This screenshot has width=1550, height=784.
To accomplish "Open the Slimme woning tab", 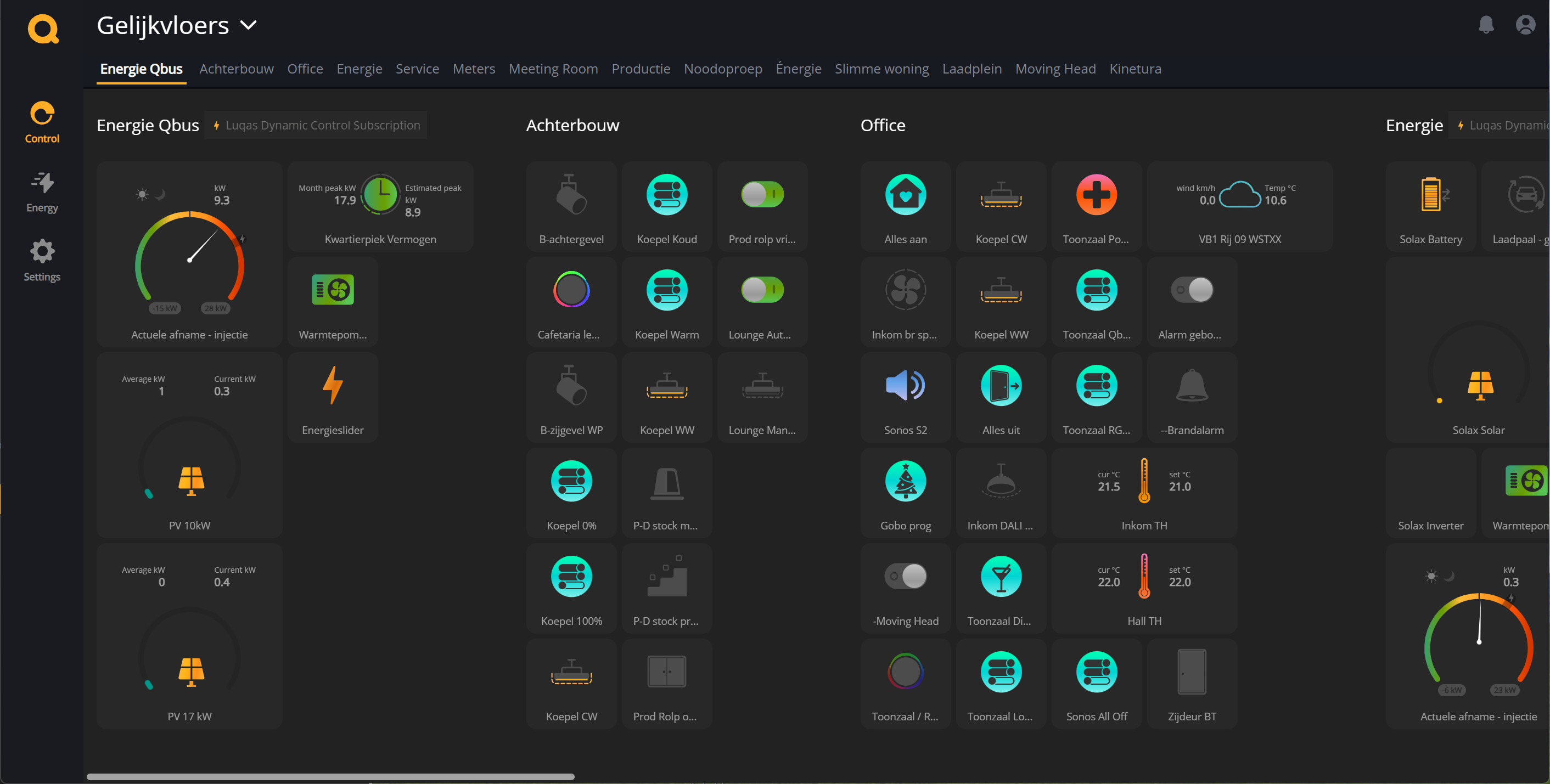I will (882, 69).
